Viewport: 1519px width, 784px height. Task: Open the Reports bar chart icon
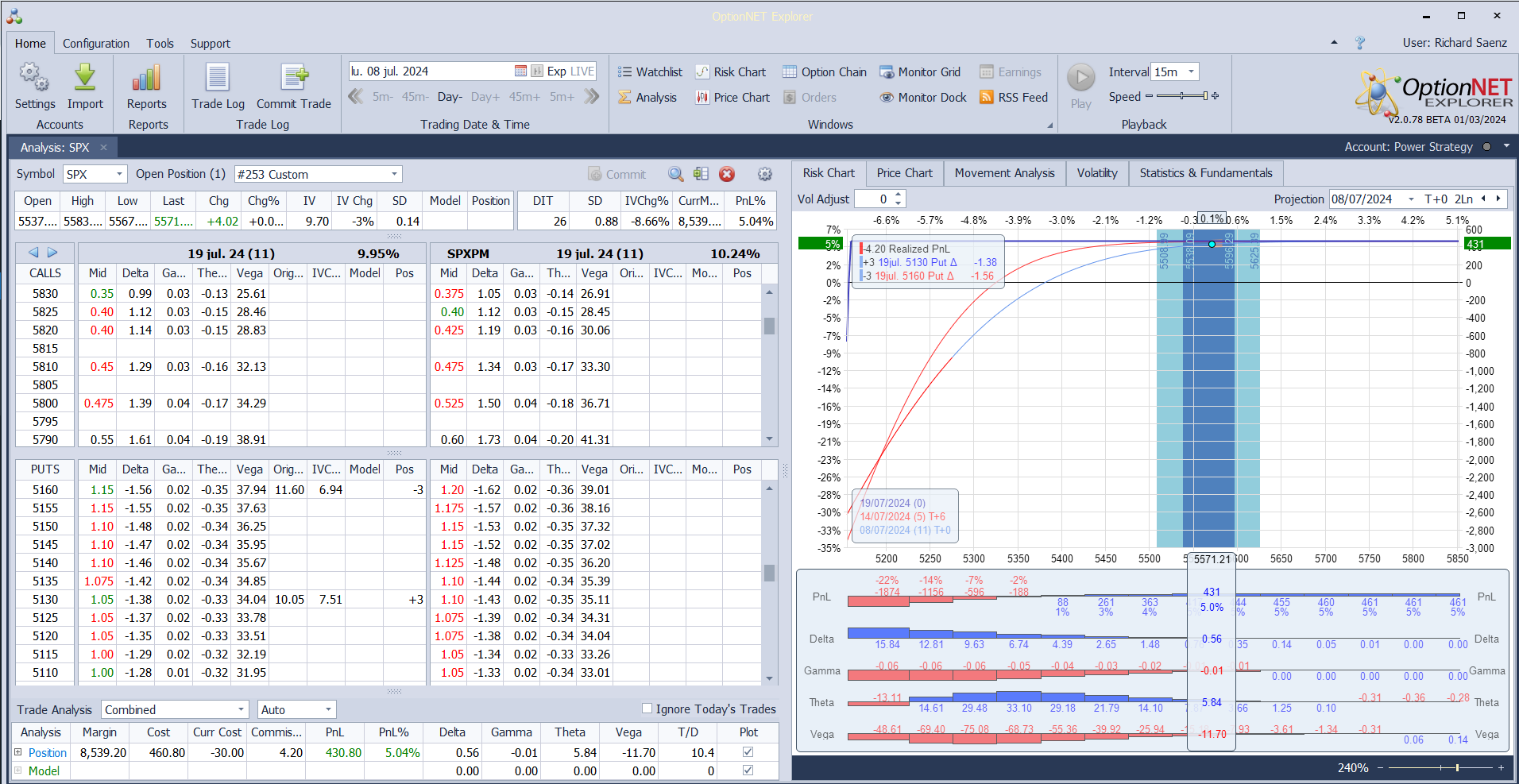coord(146,78)
